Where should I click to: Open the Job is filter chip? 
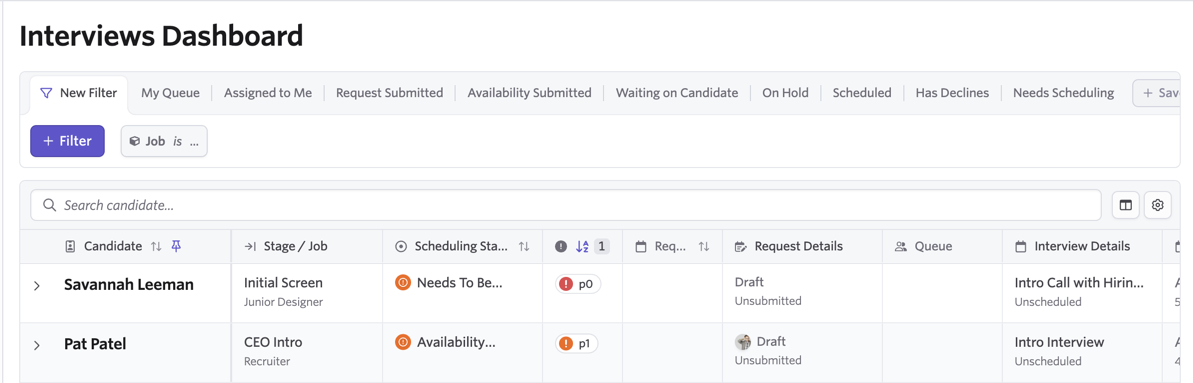pyautogui.click(x=164, y=141)
